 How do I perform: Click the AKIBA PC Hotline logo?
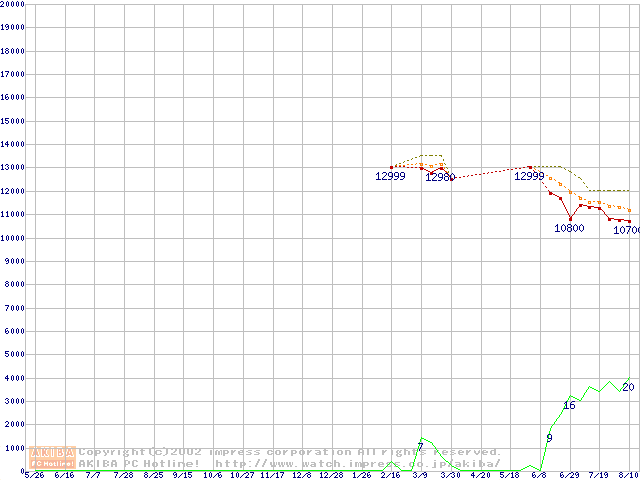coord(52,458)
